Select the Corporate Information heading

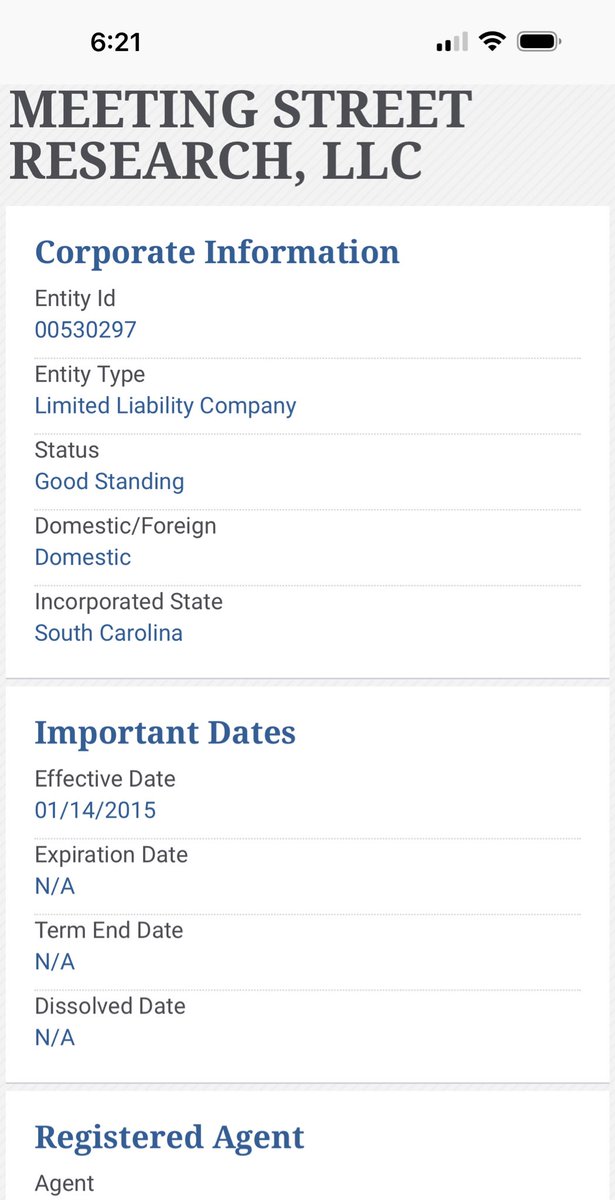point(217,252)
